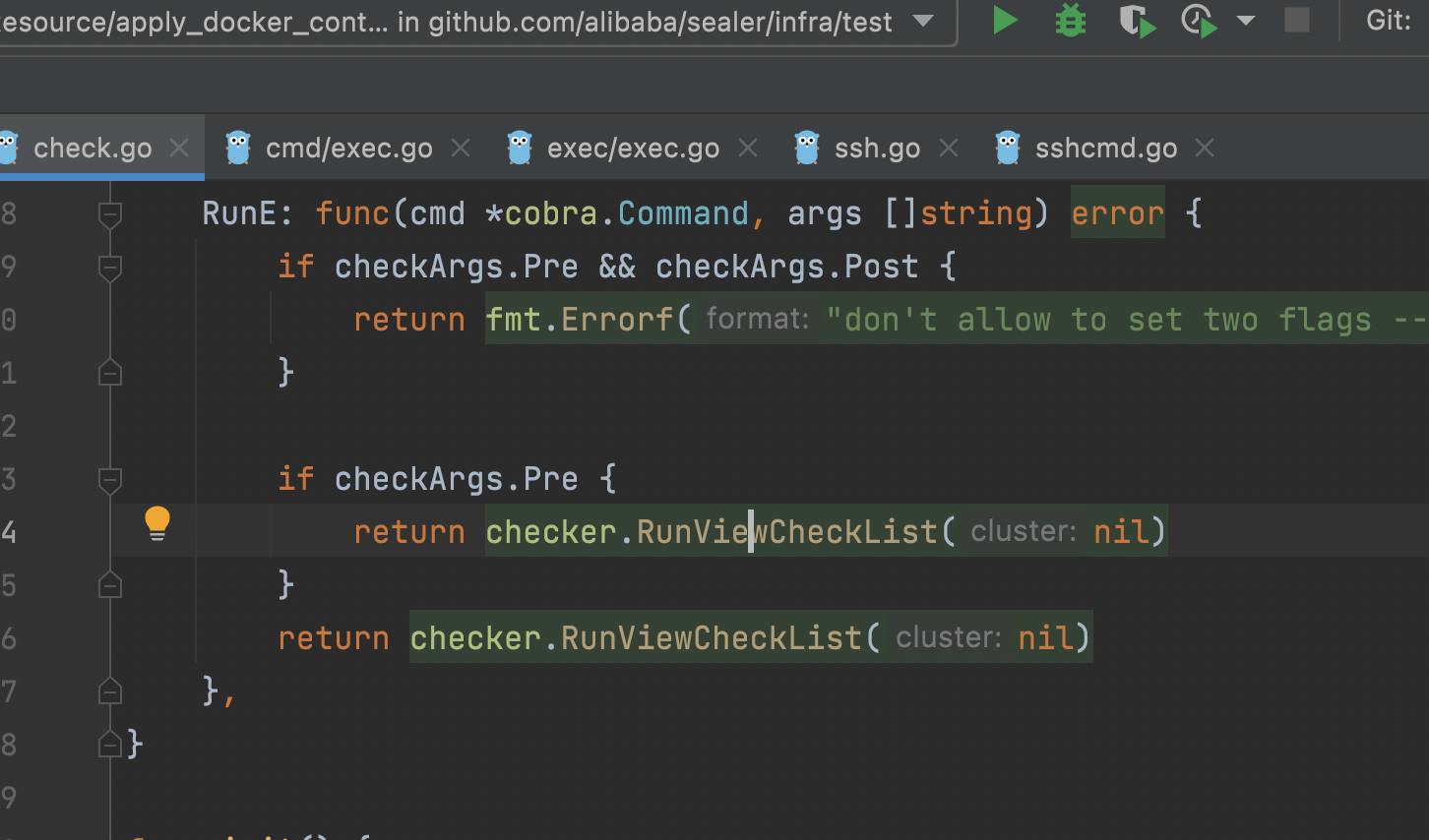Open the exec/exec.go tab
This screenshot has width=1429, height=840.
coord(633,149)
